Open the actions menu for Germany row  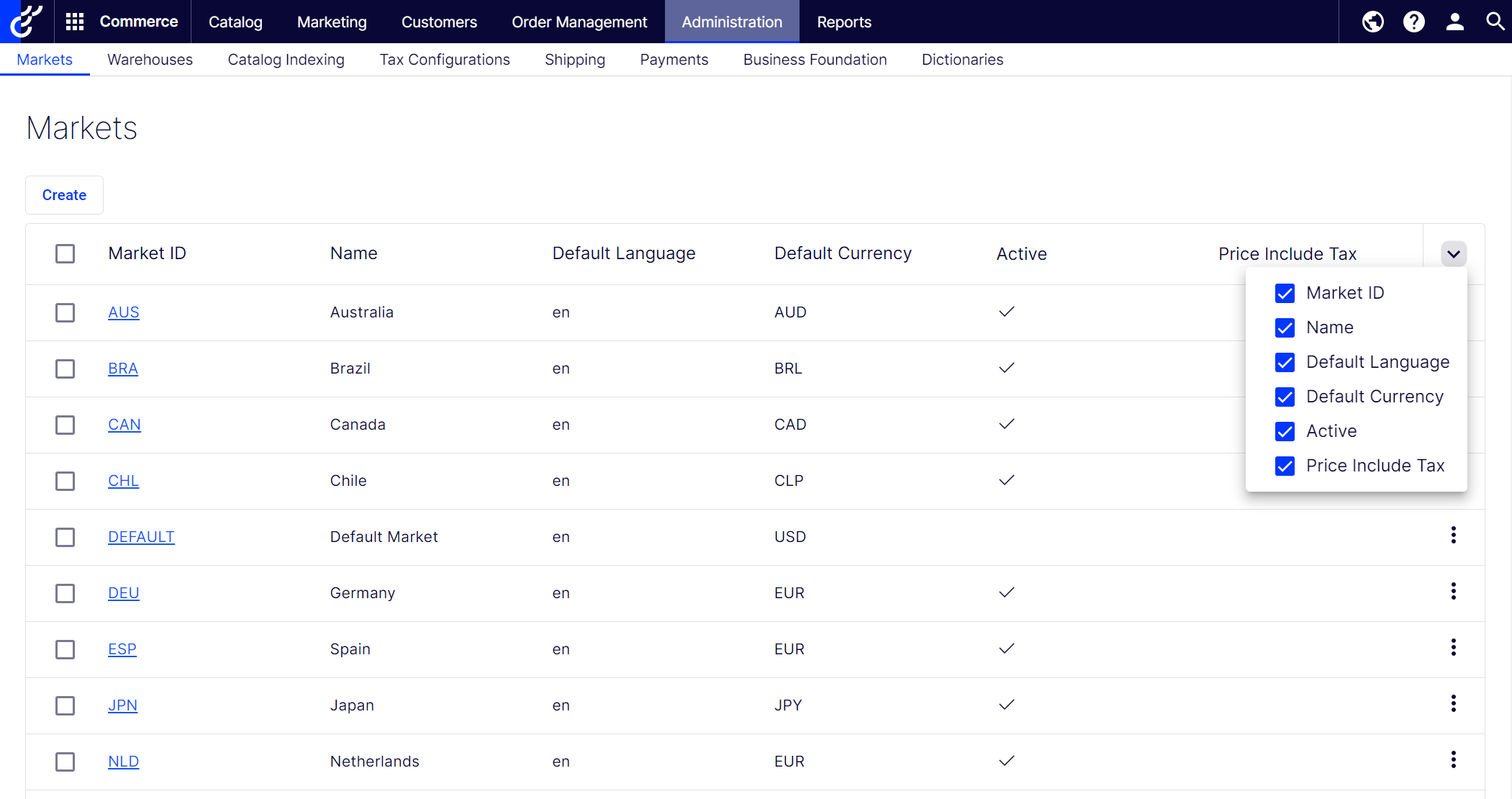(1454, 591)
